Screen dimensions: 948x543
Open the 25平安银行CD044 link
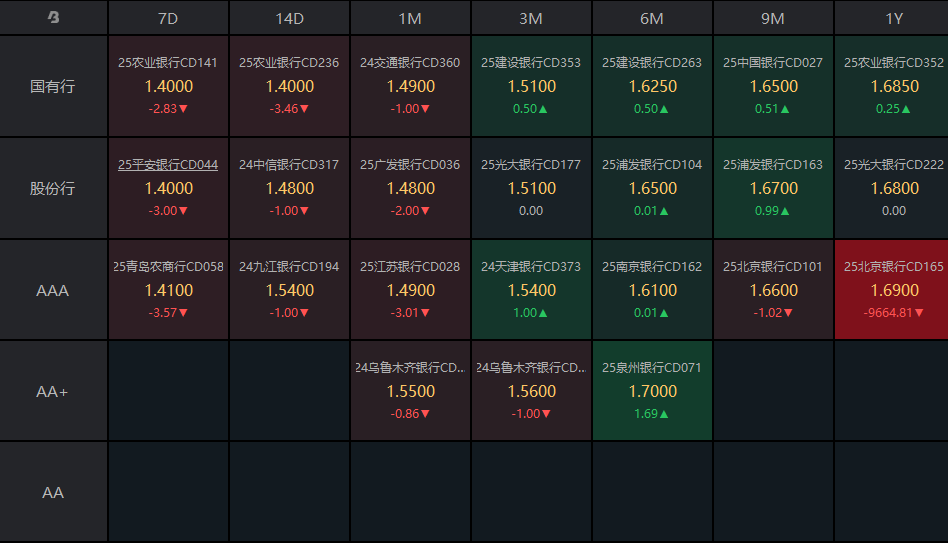(168, 165)
